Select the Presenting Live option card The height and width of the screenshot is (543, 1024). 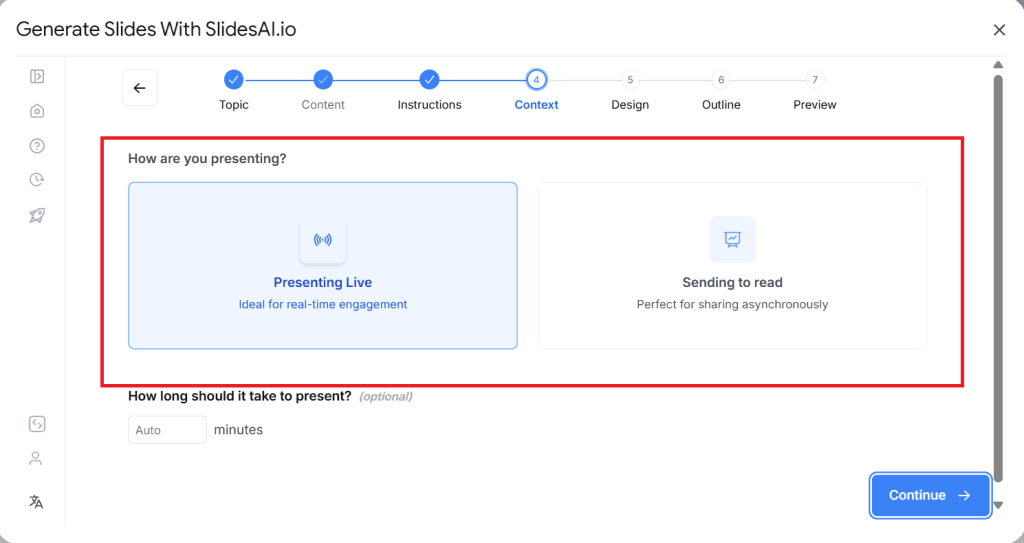click(322, 265)
